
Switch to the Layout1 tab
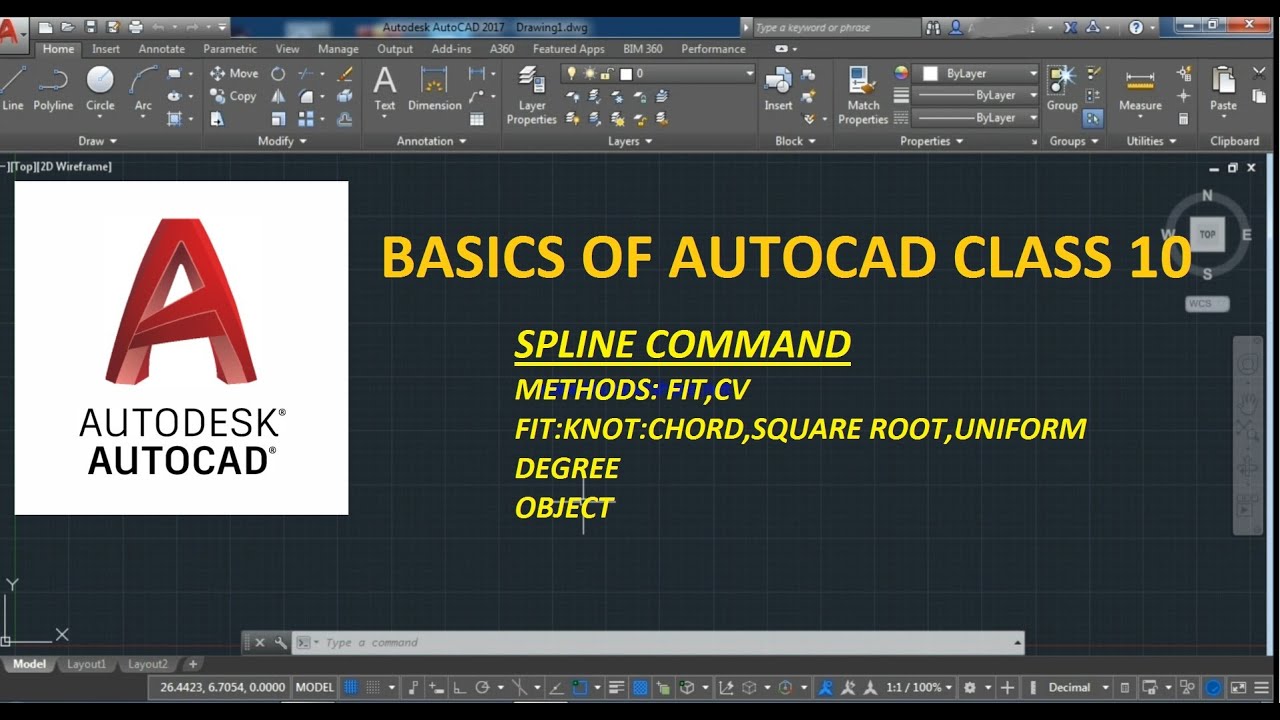point(86,664)
